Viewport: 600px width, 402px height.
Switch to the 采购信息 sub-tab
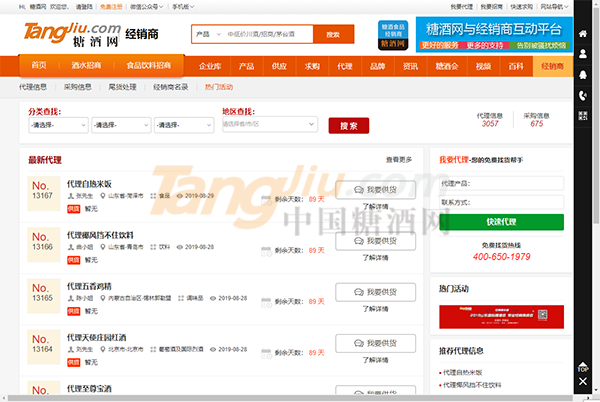point(78,87)
